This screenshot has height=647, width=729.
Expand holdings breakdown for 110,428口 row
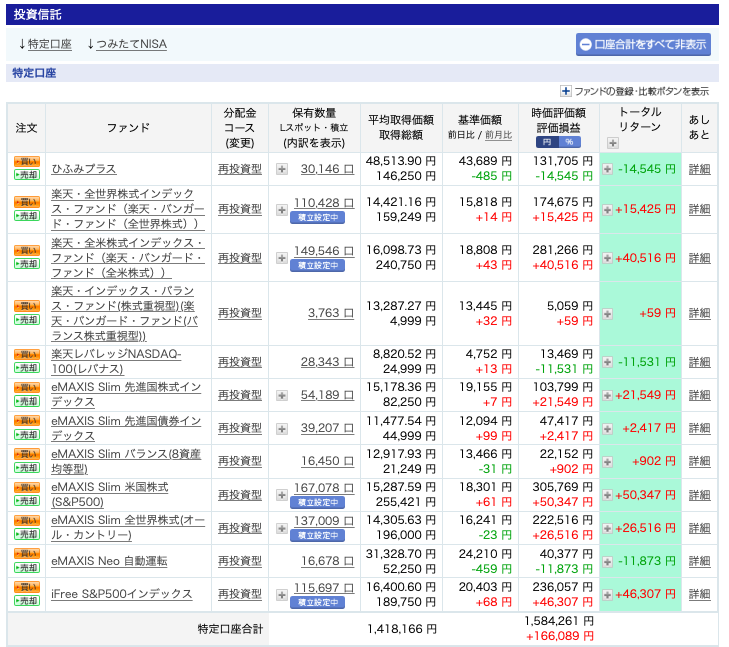point(282,210)
